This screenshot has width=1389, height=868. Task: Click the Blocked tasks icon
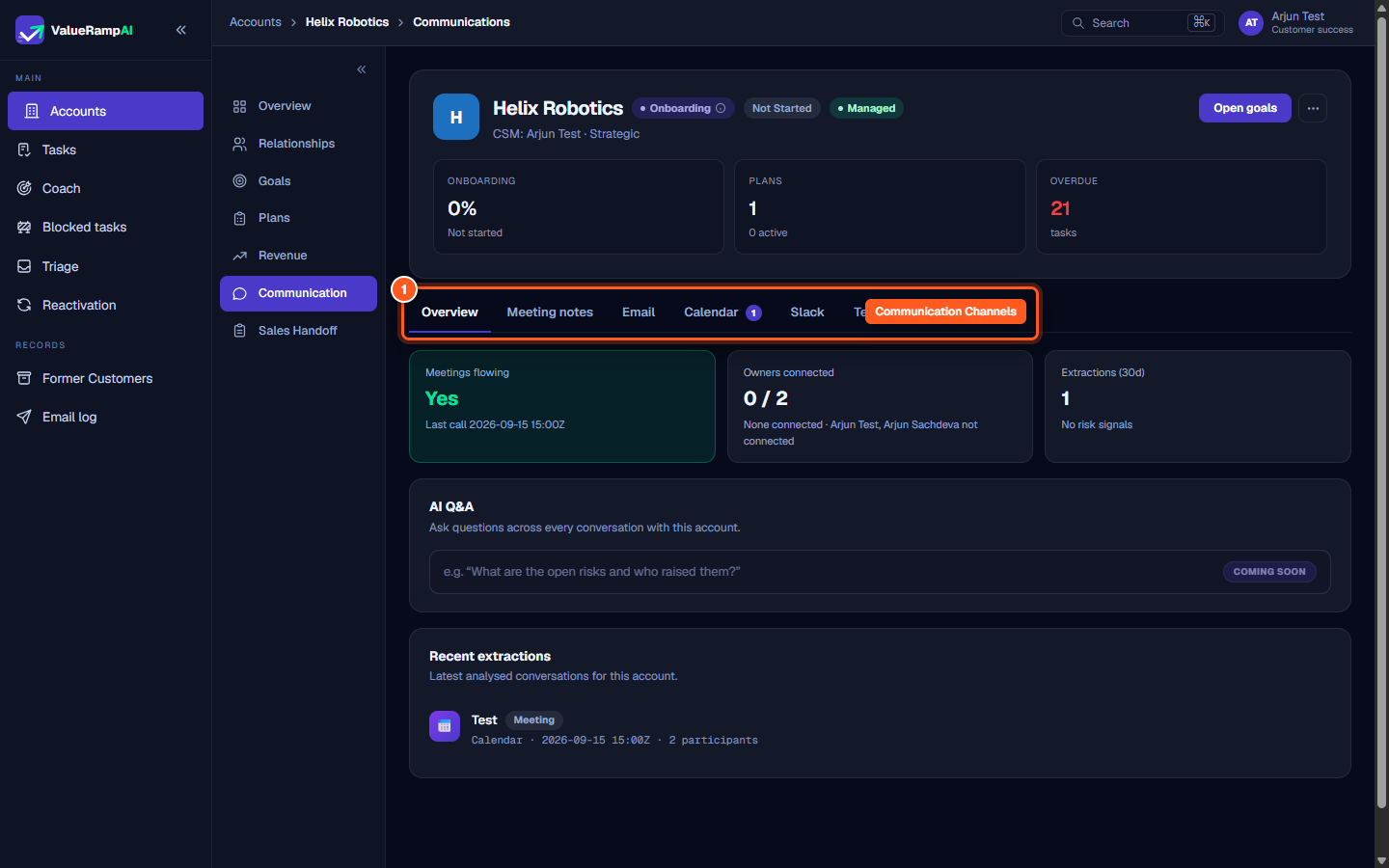[24, 227]
